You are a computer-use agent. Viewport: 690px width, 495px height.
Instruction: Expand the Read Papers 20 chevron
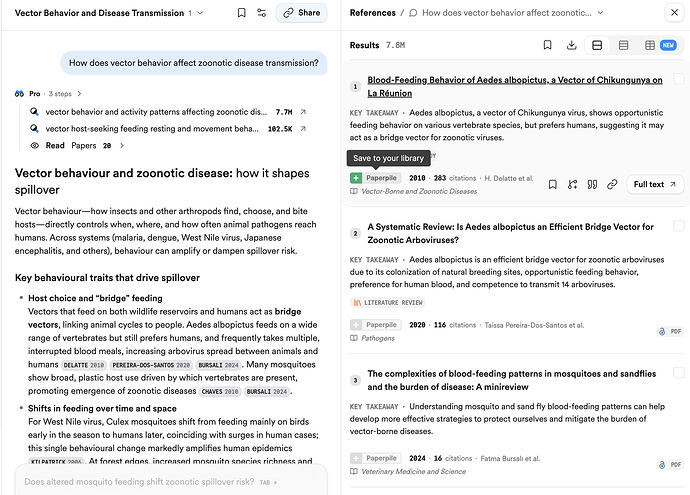[122, 145]
